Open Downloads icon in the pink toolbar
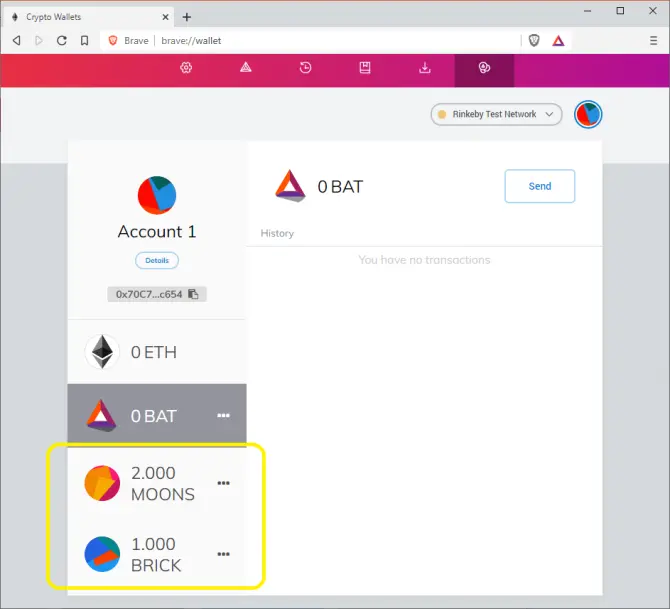The image size is (670, 609). point(425,68)
